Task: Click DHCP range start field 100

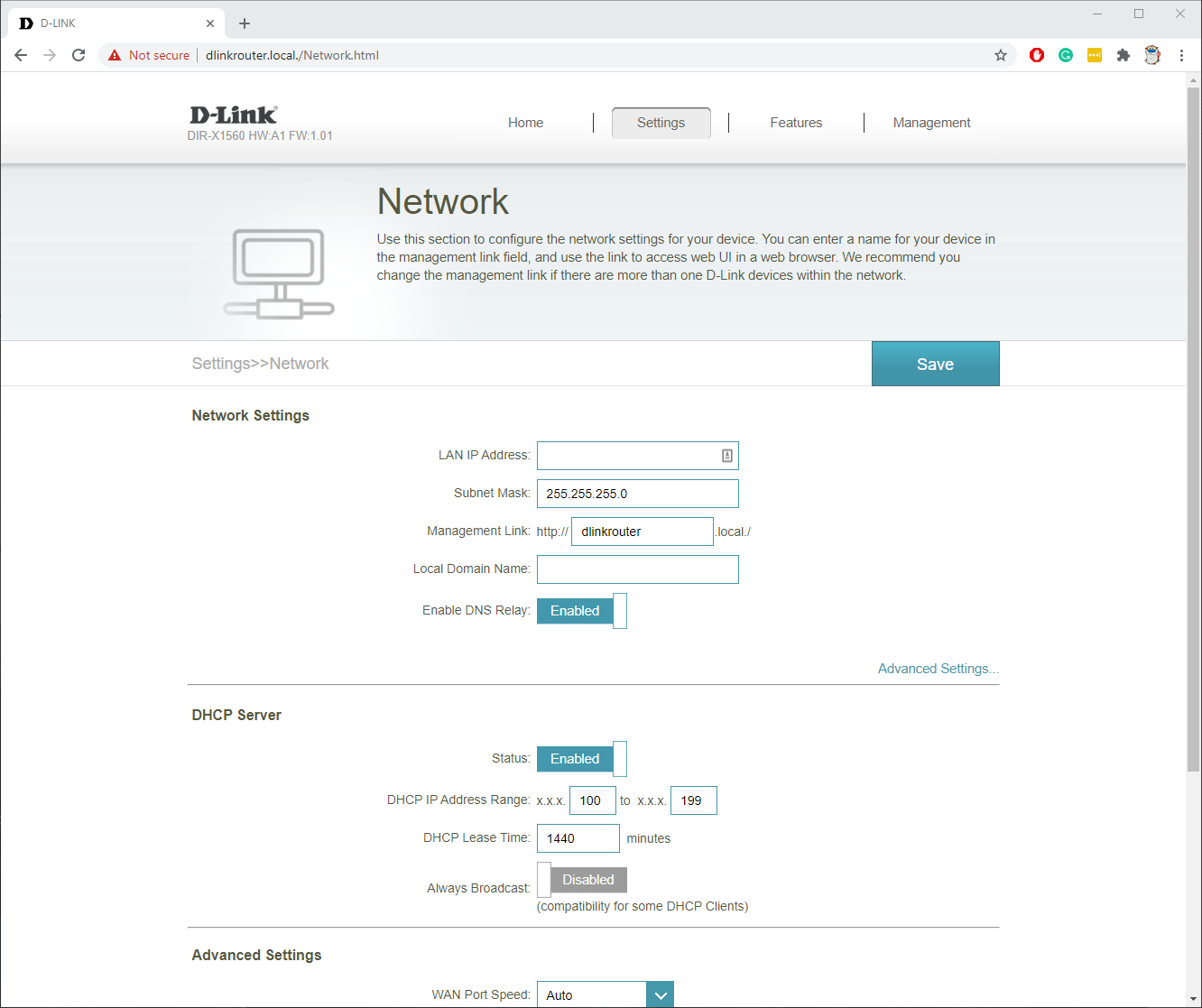Action: 593,800
